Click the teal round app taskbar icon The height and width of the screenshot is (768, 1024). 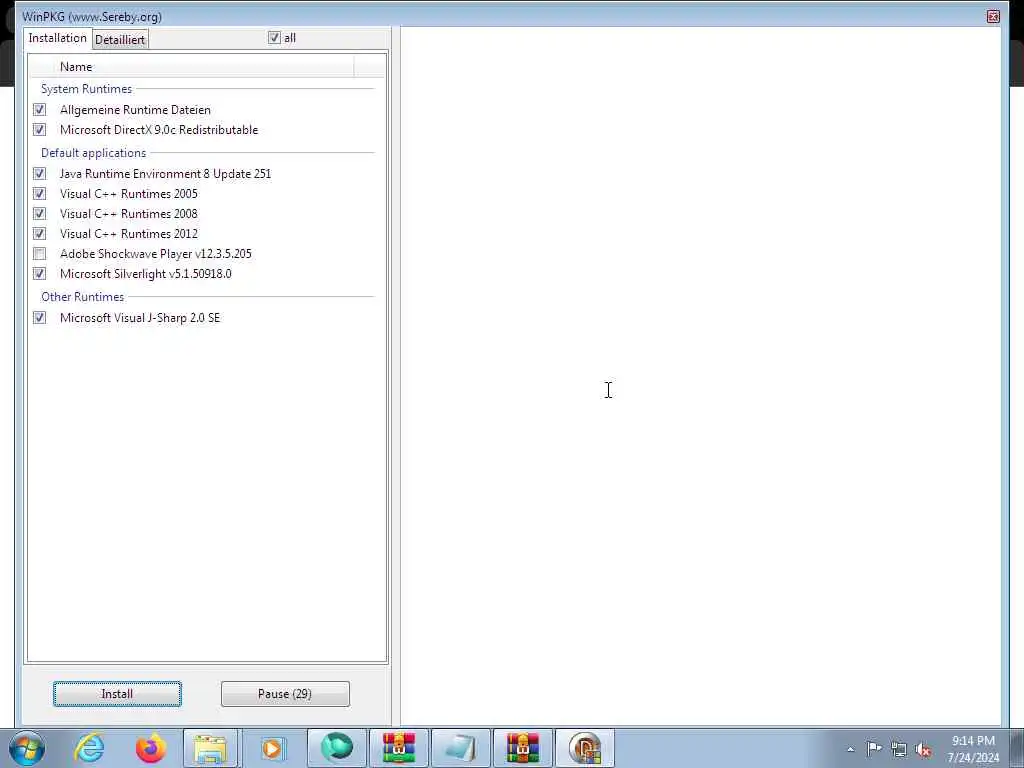point(337,748)
